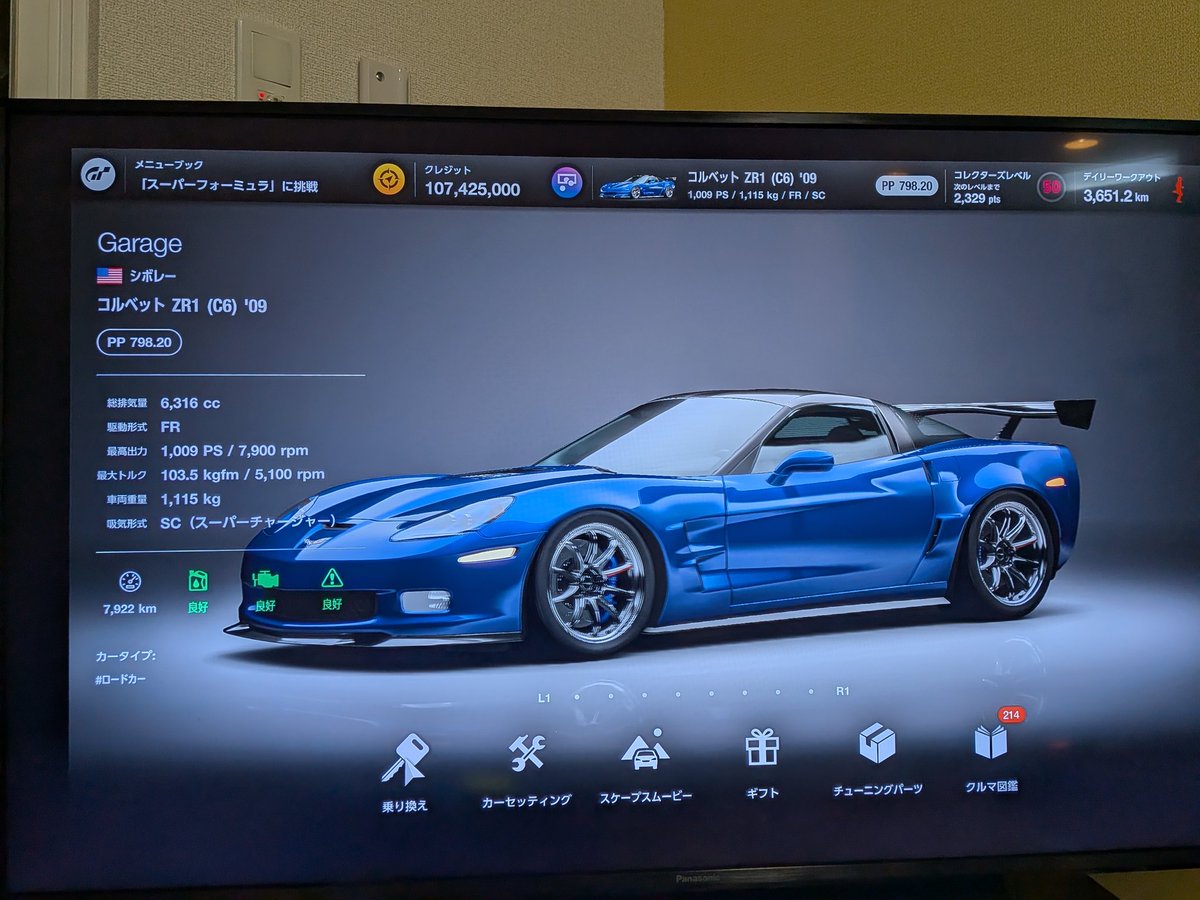Screen dimensions: 1200x900
Task: Click the odometer gauge icon above 7,922 km
Action: [x=130, y=581]
